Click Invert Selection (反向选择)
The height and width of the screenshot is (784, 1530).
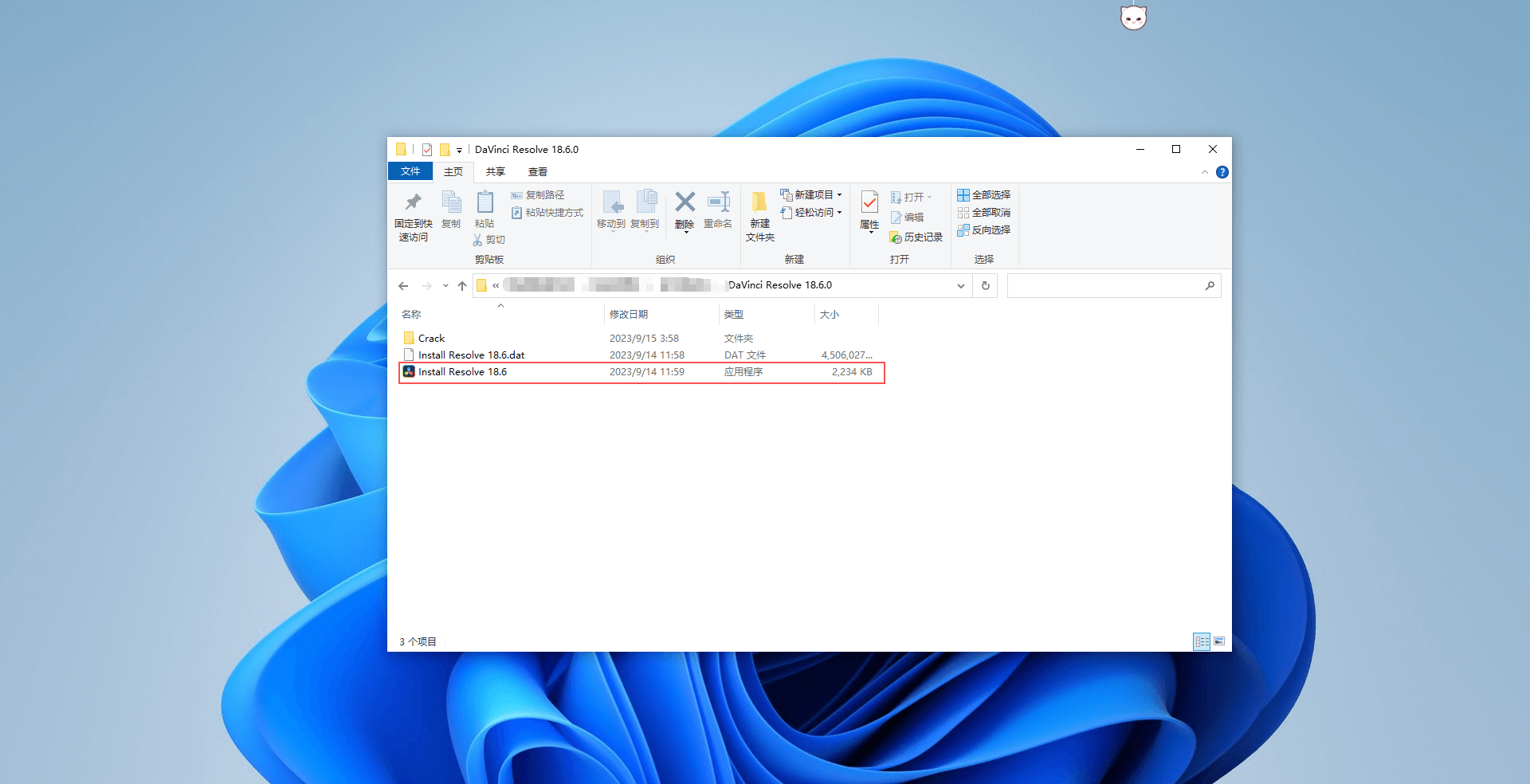click(x=984, y=230)
